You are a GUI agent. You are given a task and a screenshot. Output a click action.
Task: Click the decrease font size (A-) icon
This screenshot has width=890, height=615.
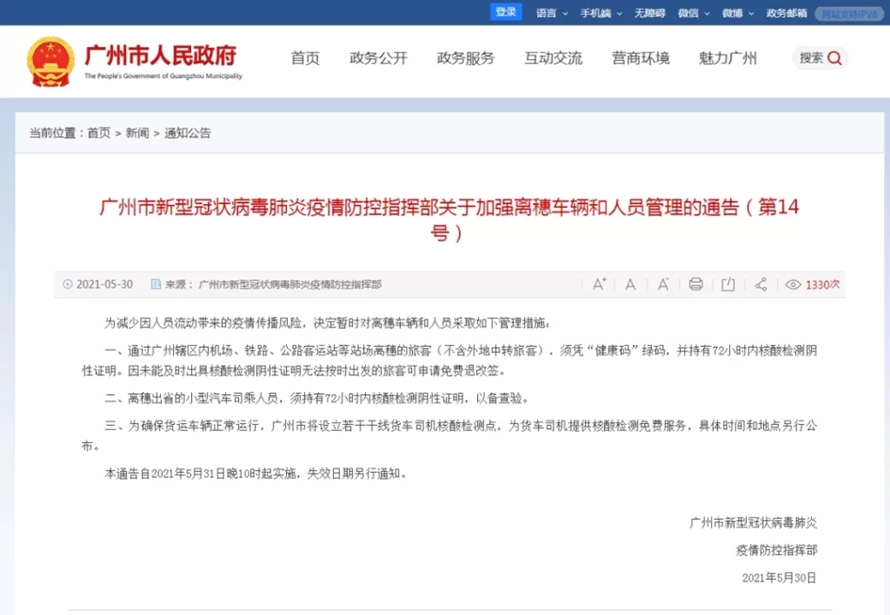[661, 284]
